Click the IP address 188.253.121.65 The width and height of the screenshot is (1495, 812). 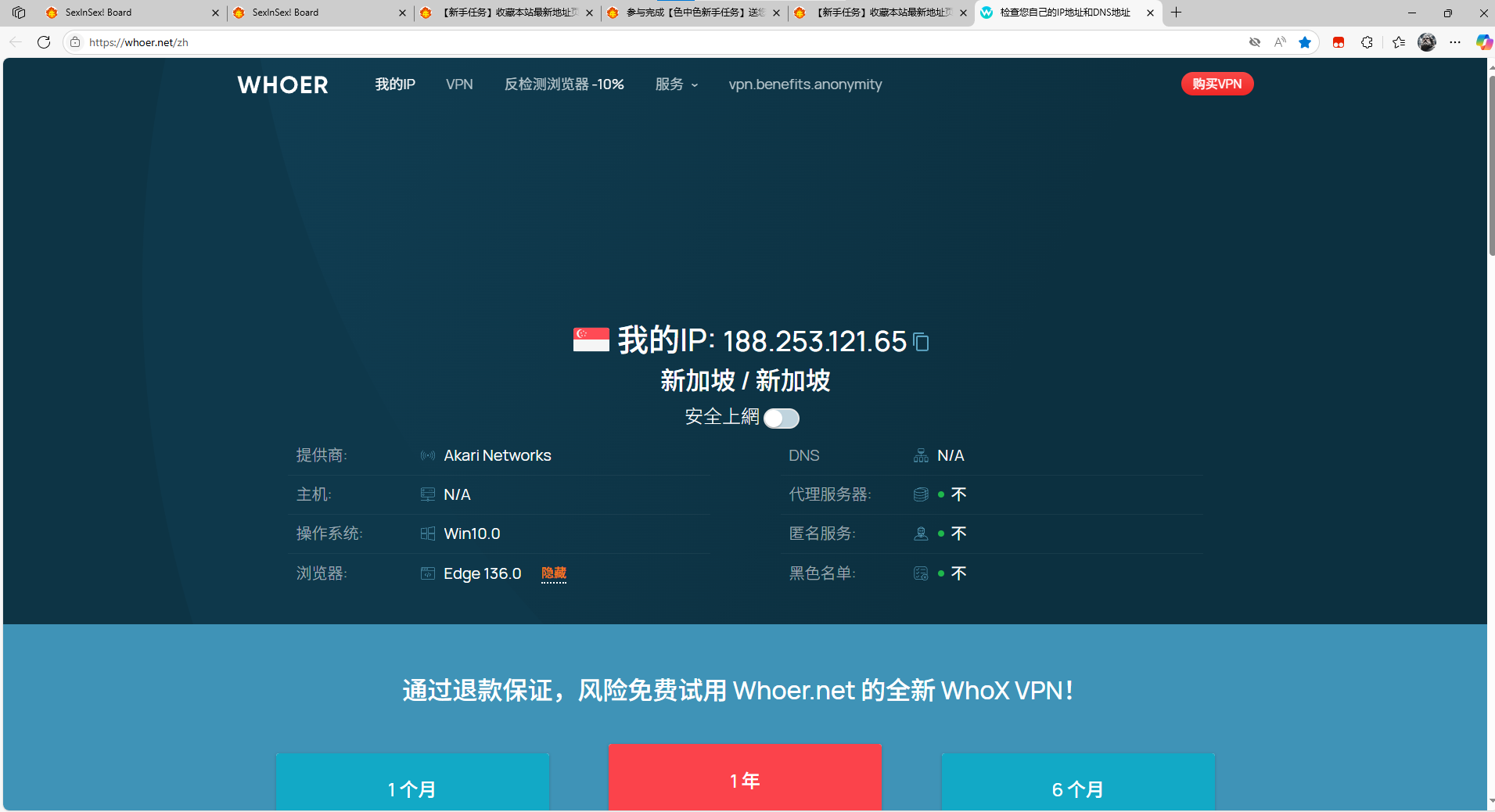[814, 342]
